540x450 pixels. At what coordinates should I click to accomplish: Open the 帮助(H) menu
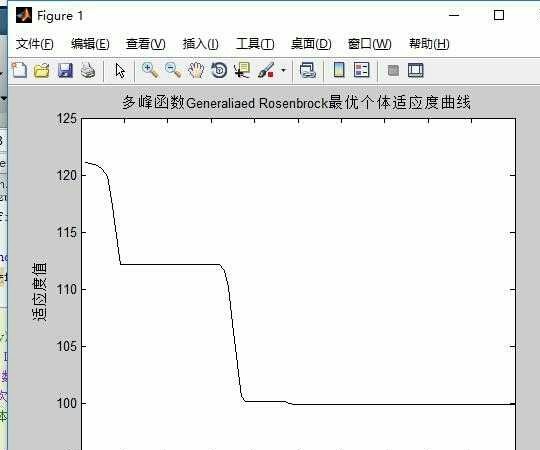429,44
